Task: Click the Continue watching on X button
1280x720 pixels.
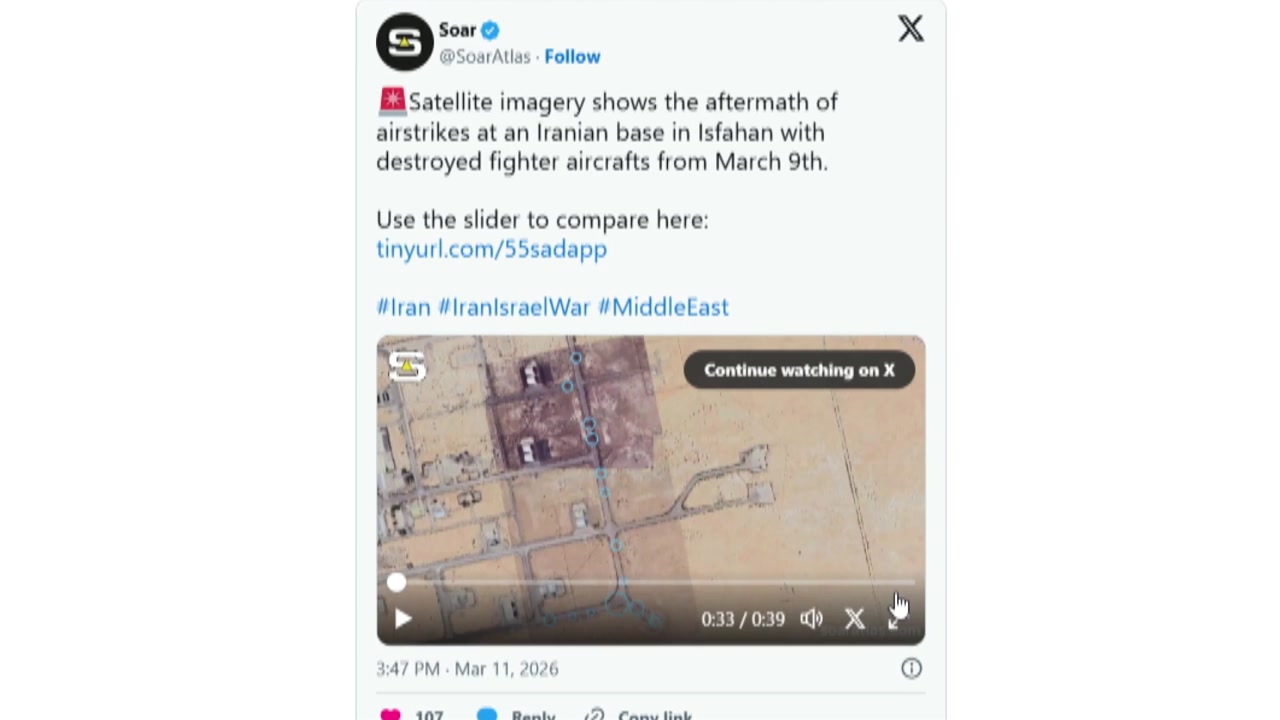Action: pos(798,370)
